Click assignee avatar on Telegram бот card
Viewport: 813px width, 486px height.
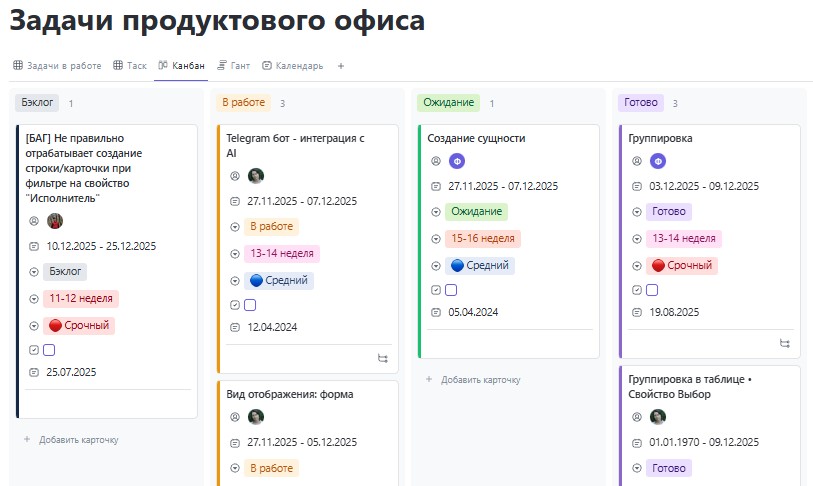click(x=256, y=176)
